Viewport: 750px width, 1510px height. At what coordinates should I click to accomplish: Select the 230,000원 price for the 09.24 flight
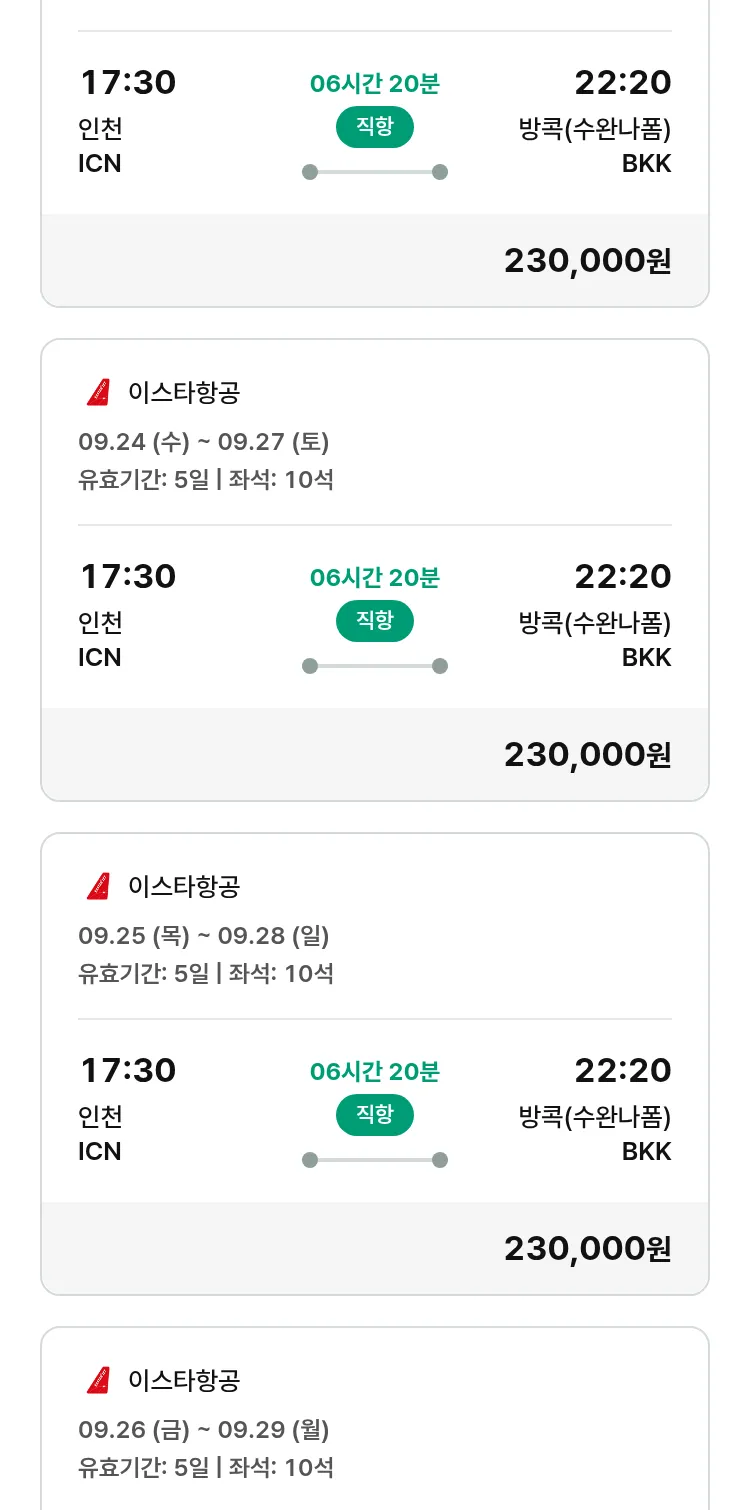(x=587, y=755)
